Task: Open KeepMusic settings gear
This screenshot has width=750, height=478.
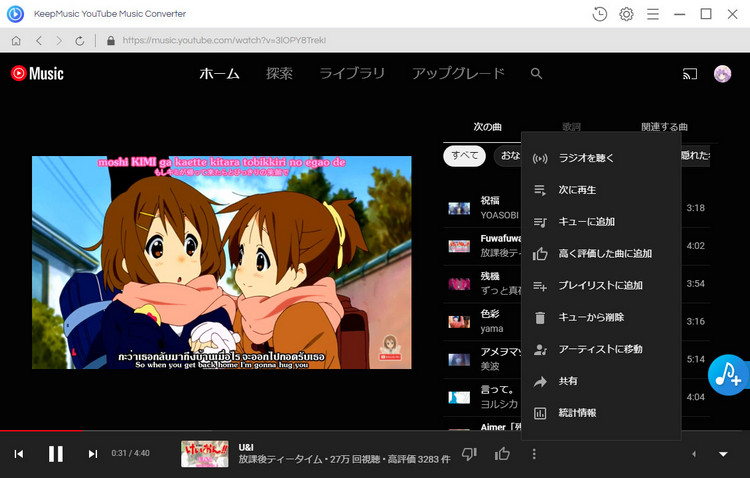Action: click(x=626, y=14)
